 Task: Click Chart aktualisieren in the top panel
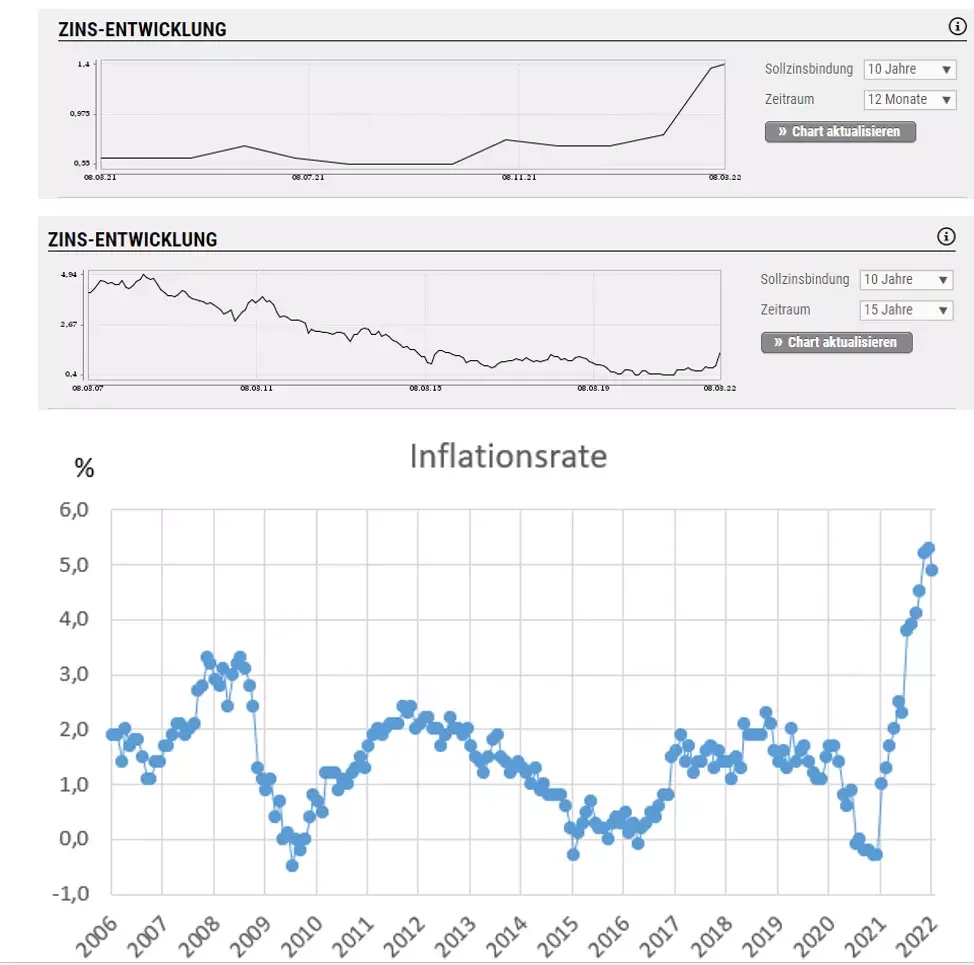[x=840, y=131]
